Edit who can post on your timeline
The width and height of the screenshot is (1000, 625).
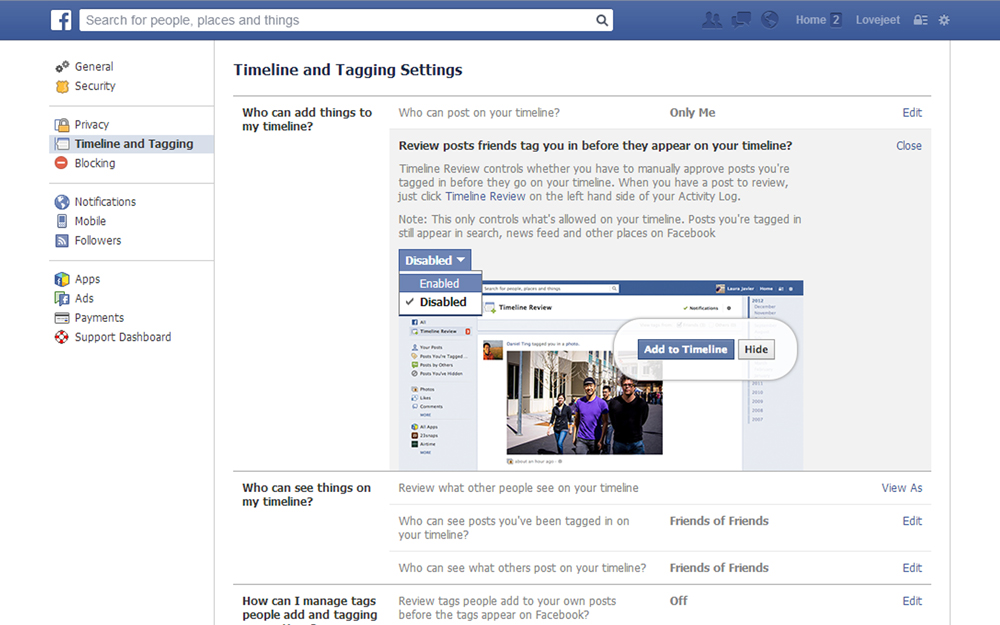(x=912, y=112)
